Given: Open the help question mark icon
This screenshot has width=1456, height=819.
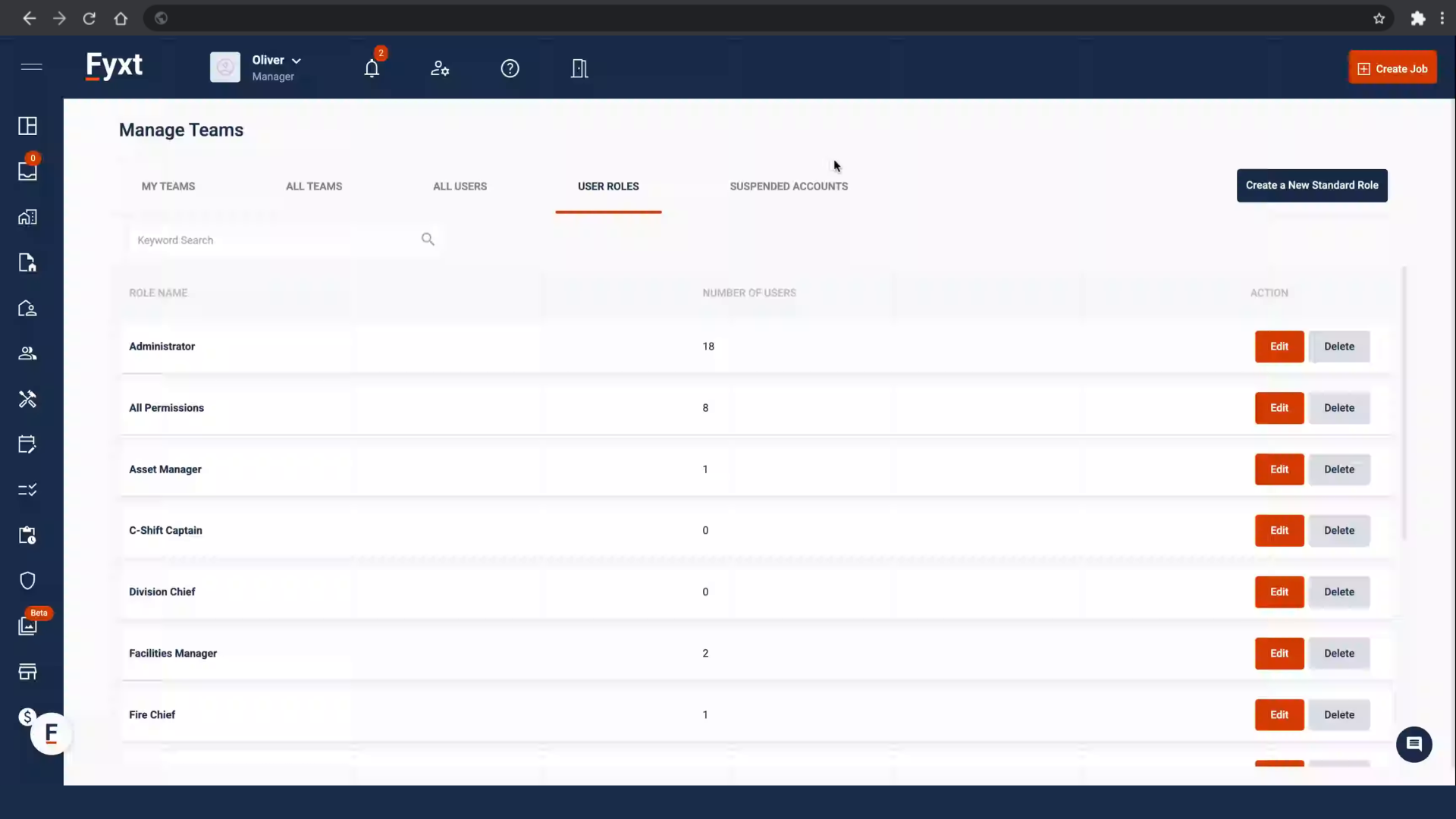Looking at the screenshot, I should point(510,68).
